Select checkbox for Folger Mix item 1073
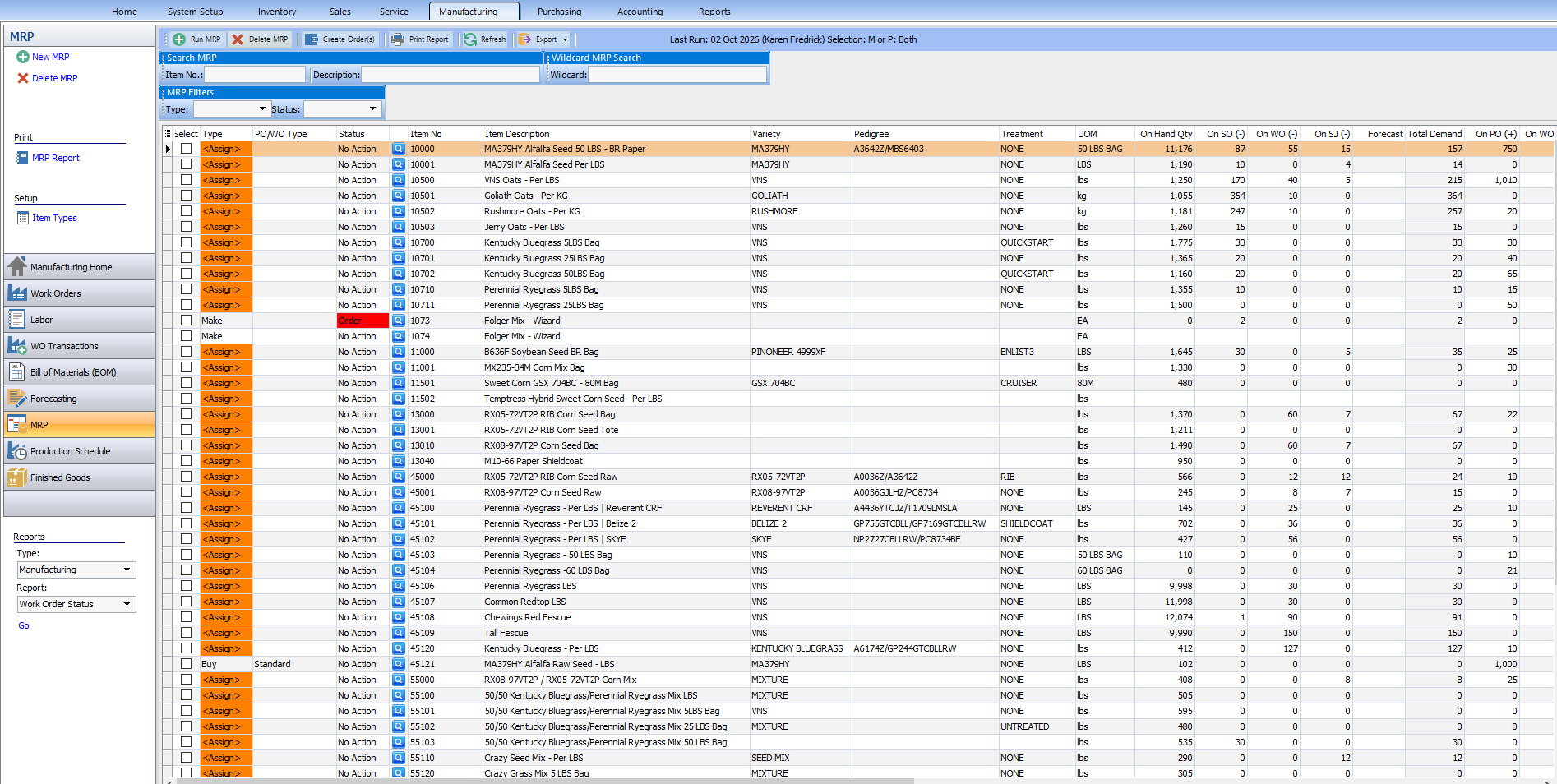Image resolution: width=1557 pixels, height=784 pixels. [x=187, y=321]
